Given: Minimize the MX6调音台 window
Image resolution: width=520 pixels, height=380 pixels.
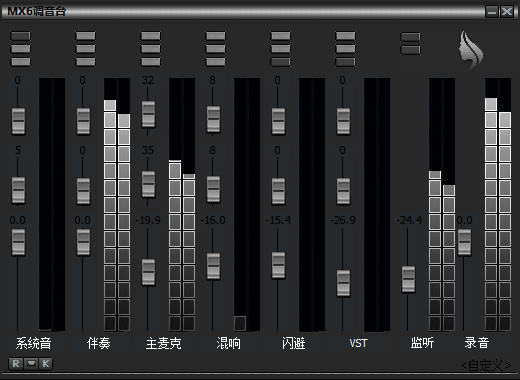Looking at the screenshot, I should [492, 12].
